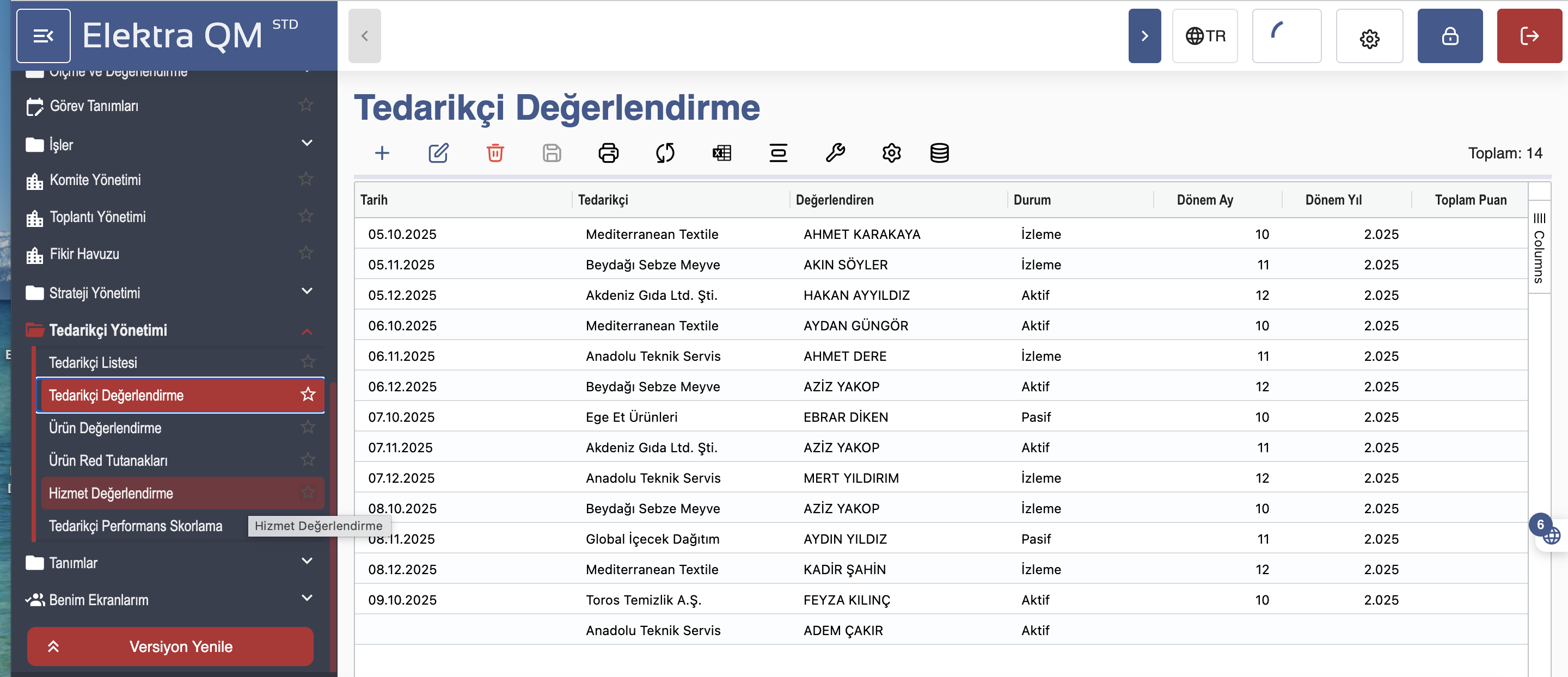1568x677 pixels.
Task: Expand the Strateji Yönetimi folder
Action: click(x=307, y=291)
